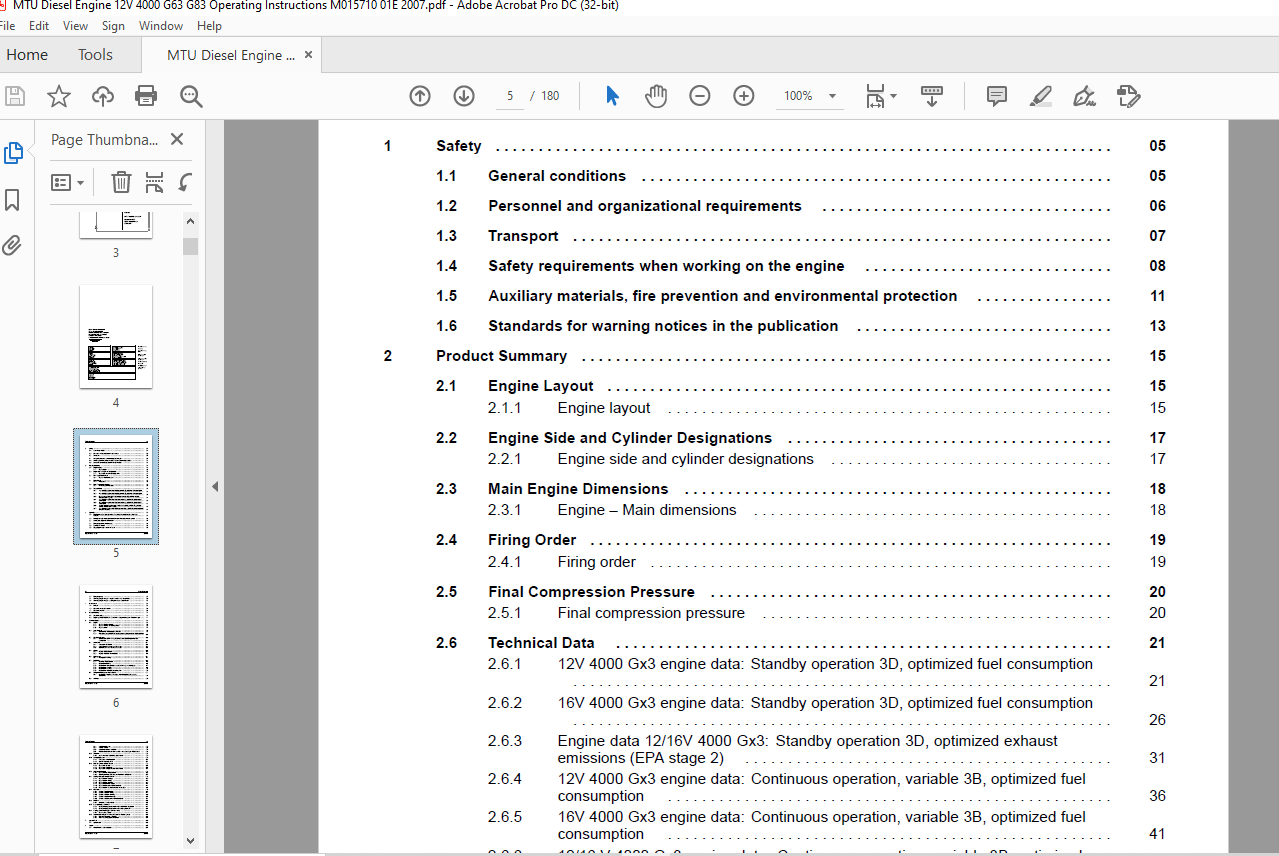Open the View menu

coord(75,26)
